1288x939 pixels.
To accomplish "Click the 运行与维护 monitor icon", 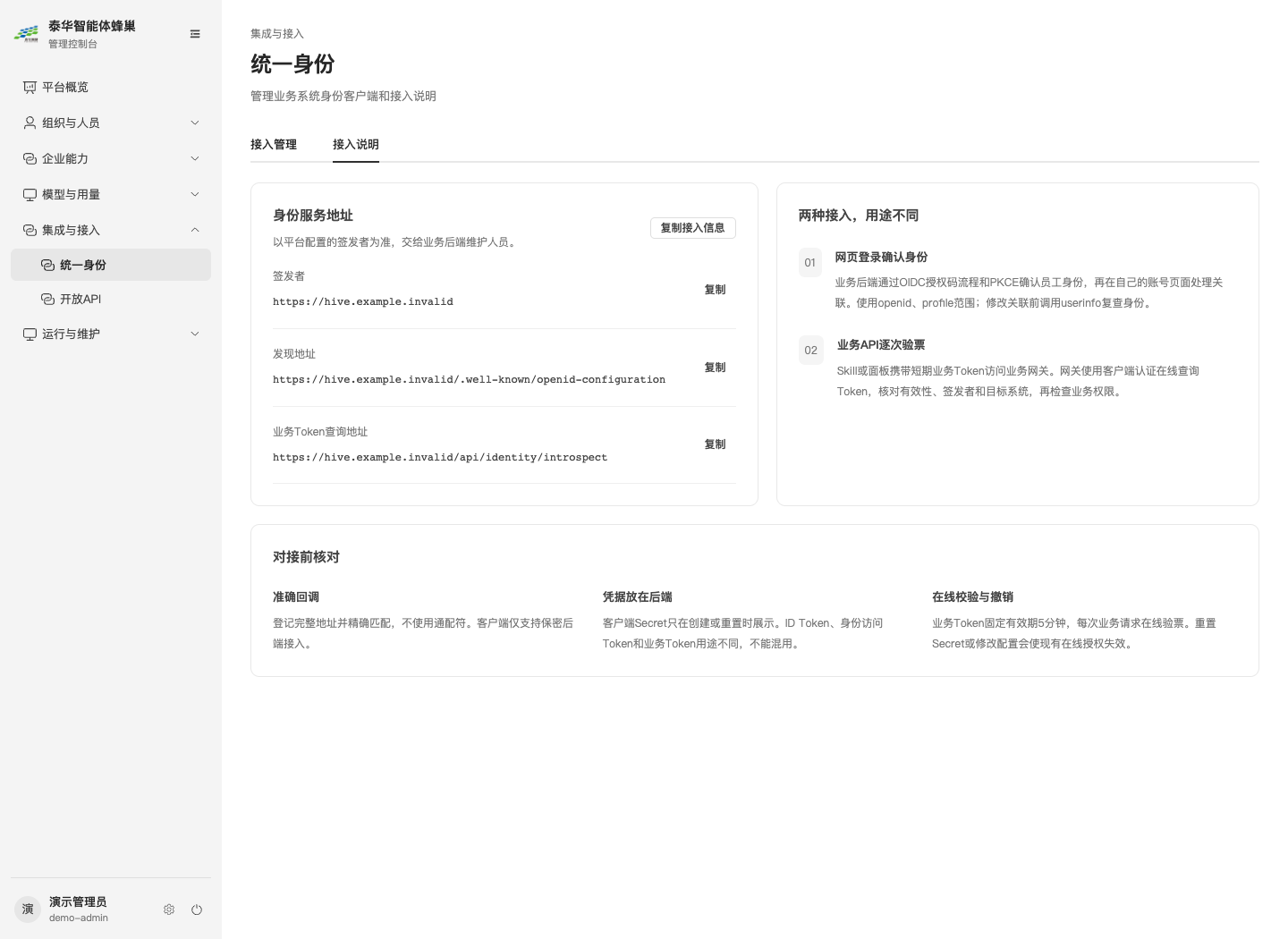I will [x=30, y=334].
